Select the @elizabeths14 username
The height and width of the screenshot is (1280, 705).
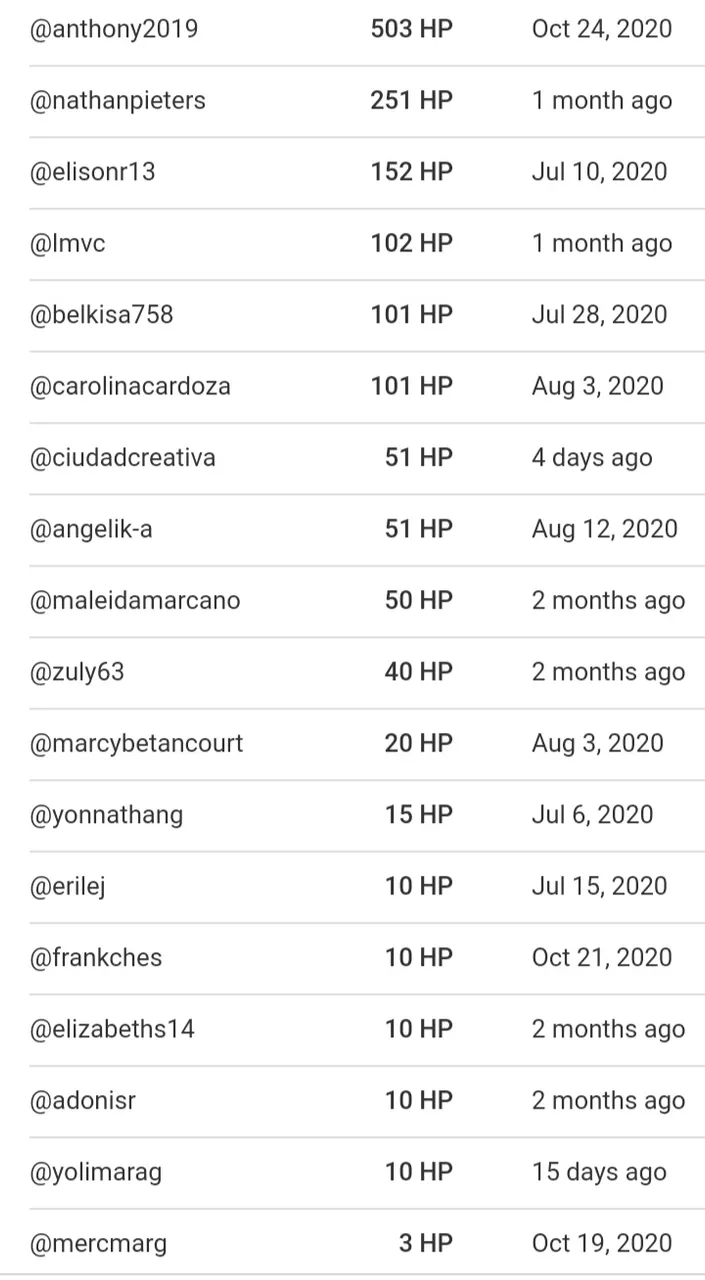pyautogui.click(x=112, y=1030)
